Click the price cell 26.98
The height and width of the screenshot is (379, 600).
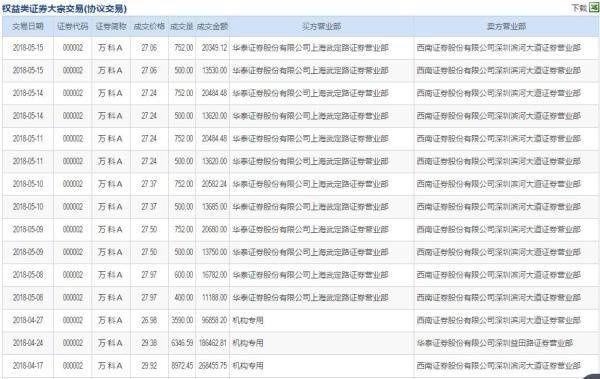pyautogui.click(x=149, y=320)
